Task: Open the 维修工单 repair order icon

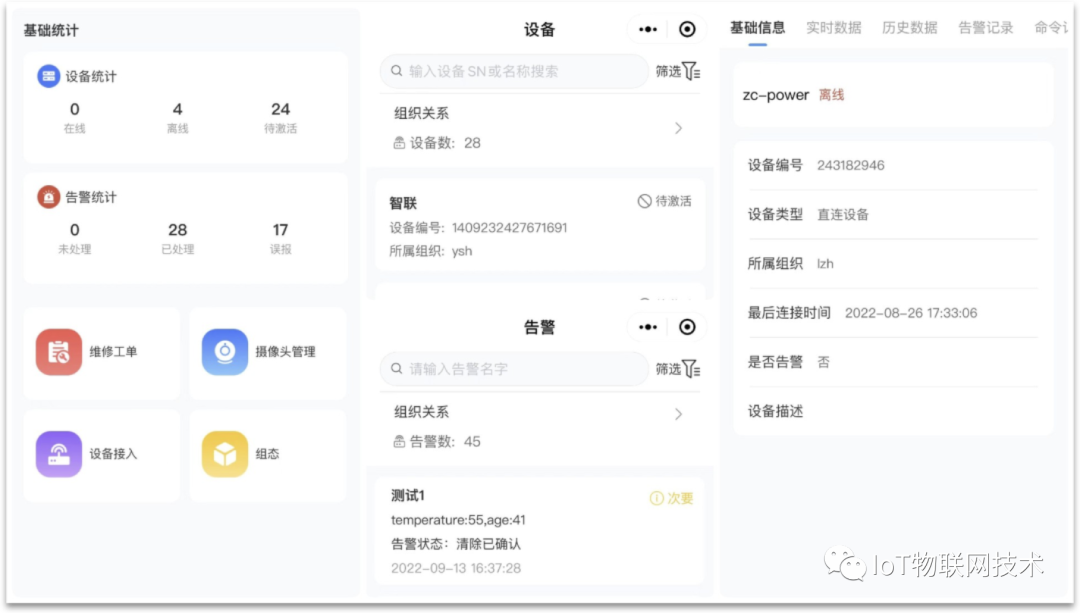Action: coord(59,352)
